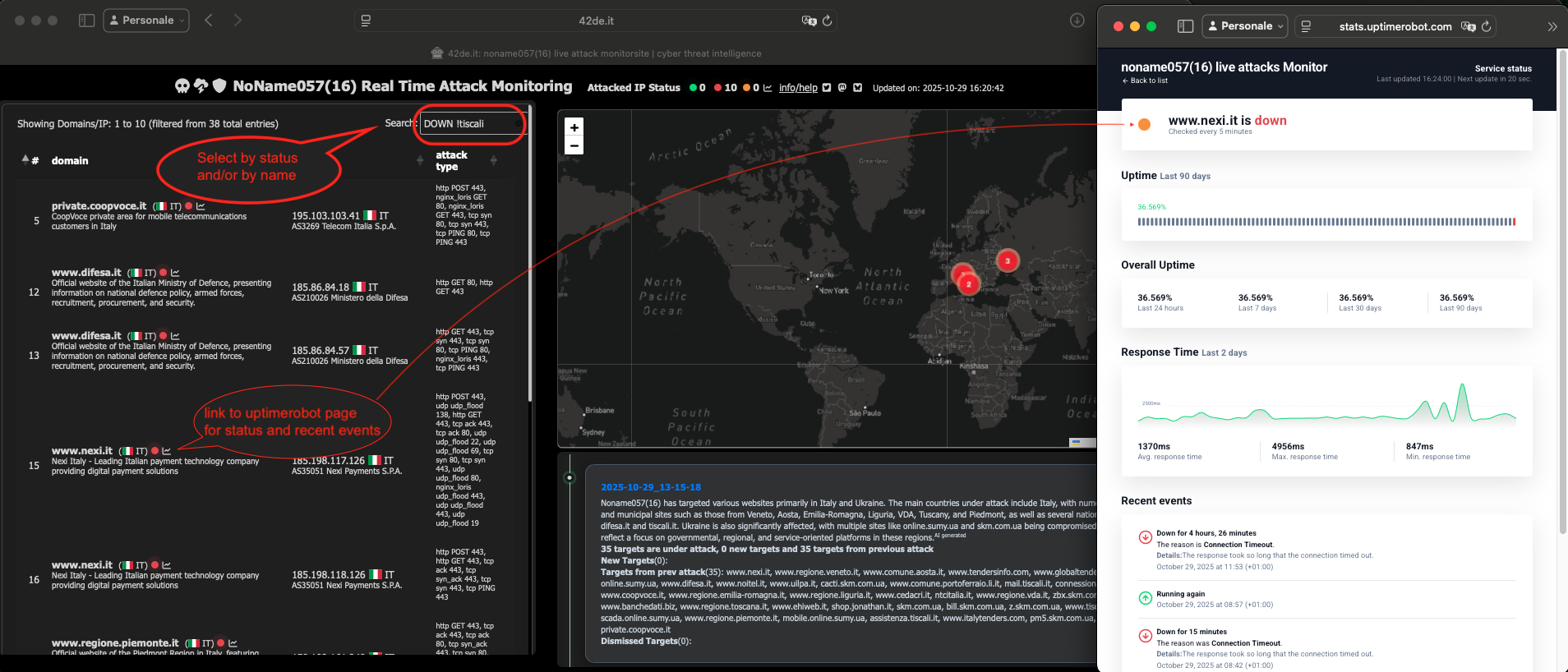Toggle sidebar in the 42de.it window
1568x672 pixels.
tap(86, 21)
